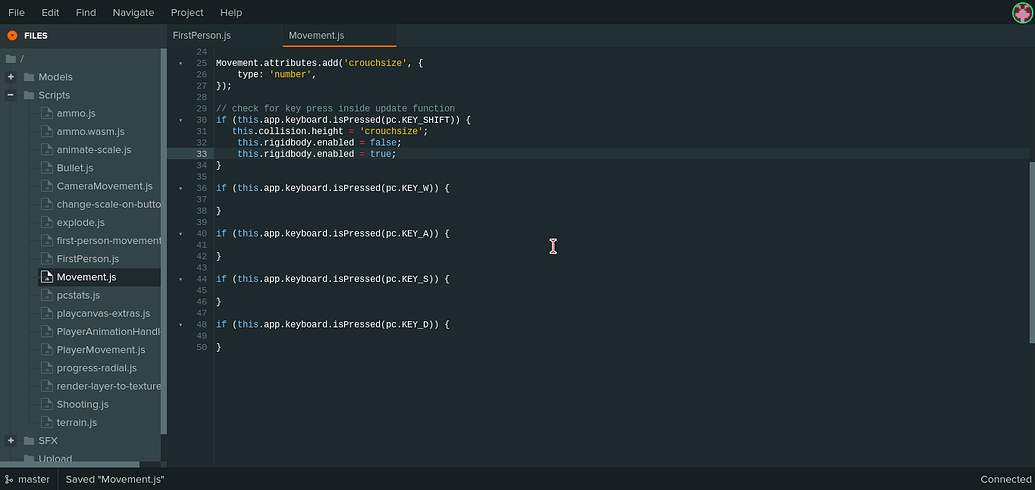
Task: Click the user avatar icon in top-right
Action: 1022,12
